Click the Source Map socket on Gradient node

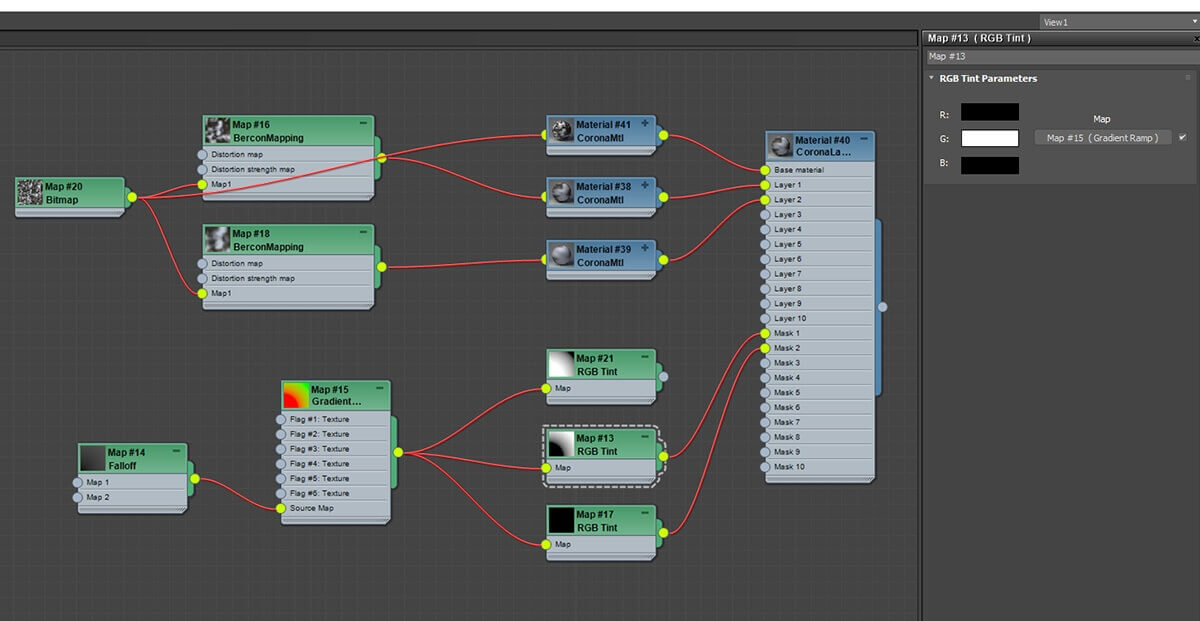[281, 508]
